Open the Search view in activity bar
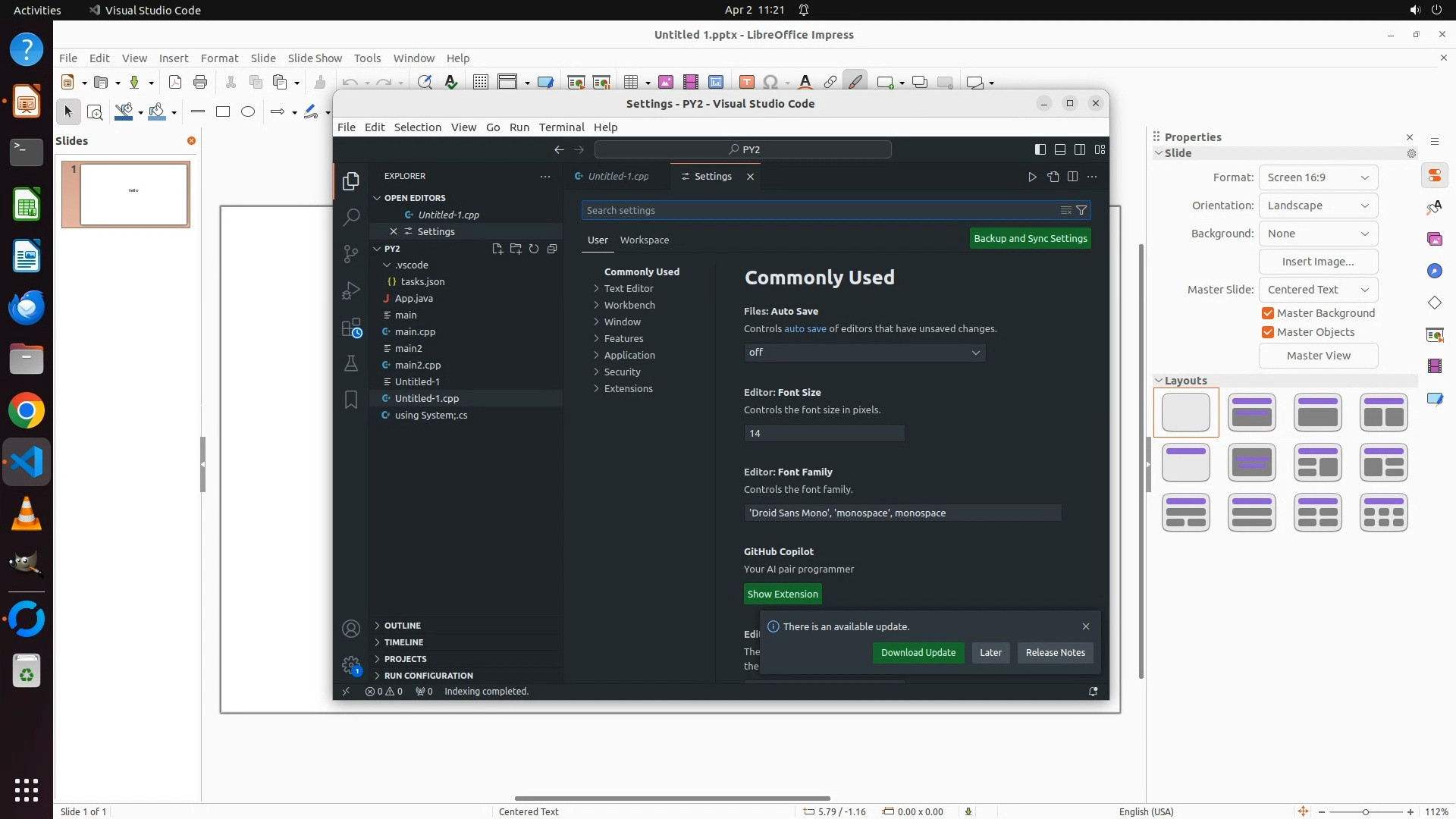 350,218
